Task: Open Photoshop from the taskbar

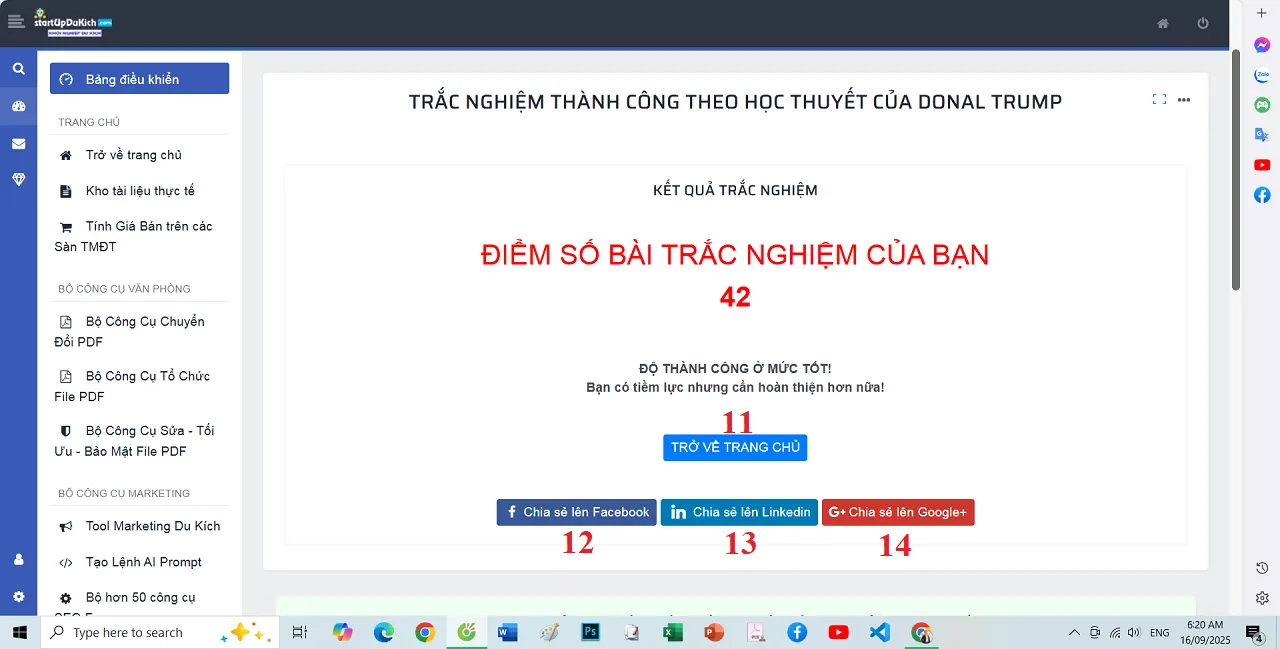Action: click(x=590, y=632)
